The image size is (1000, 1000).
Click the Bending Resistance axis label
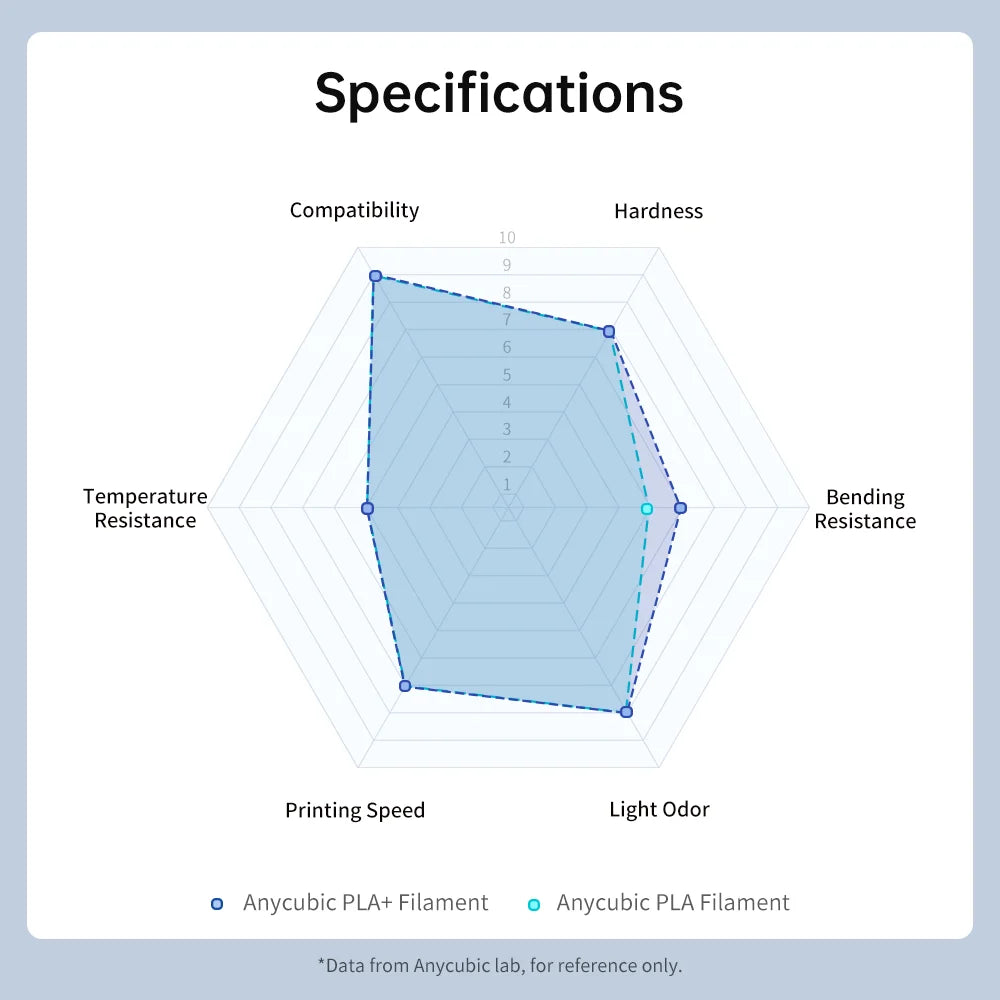click(865, 509)
